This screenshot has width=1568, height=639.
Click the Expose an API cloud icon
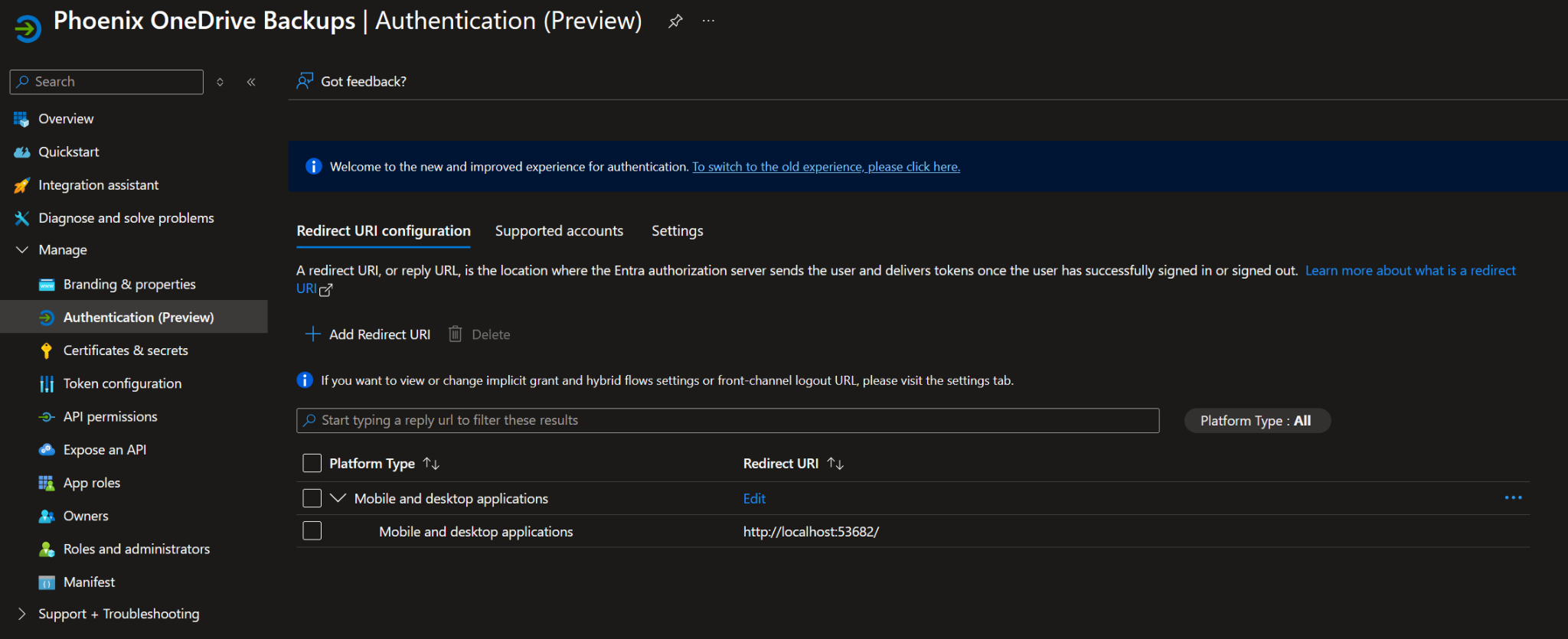47,450
